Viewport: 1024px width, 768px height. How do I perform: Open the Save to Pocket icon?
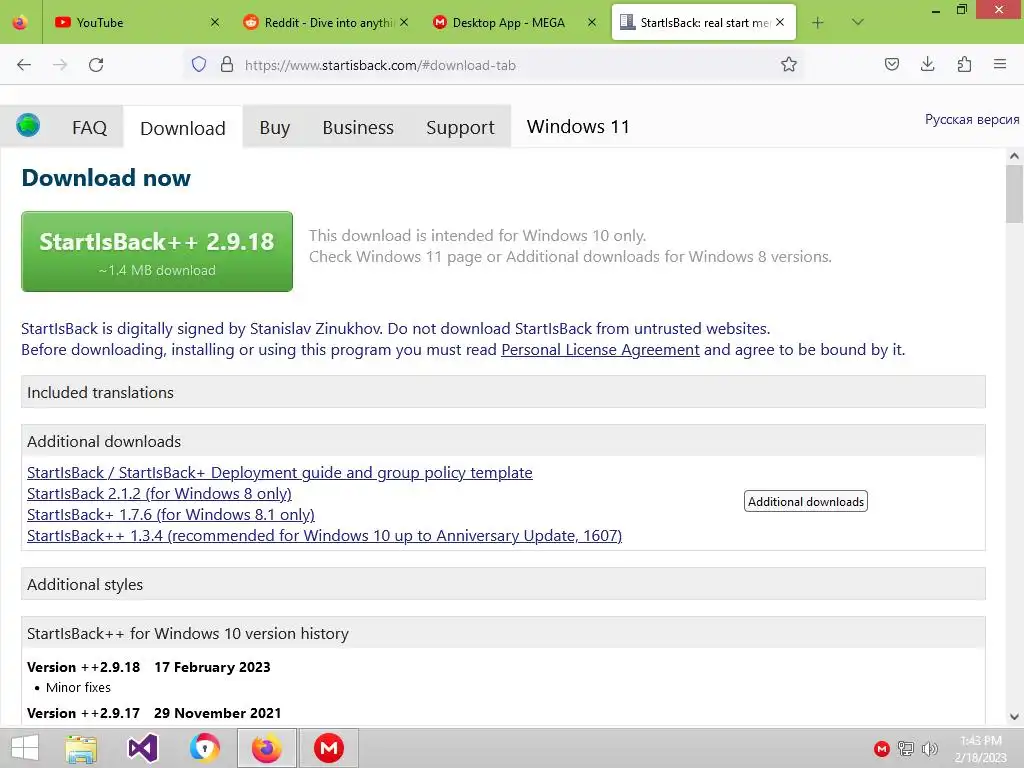point(891,64)
